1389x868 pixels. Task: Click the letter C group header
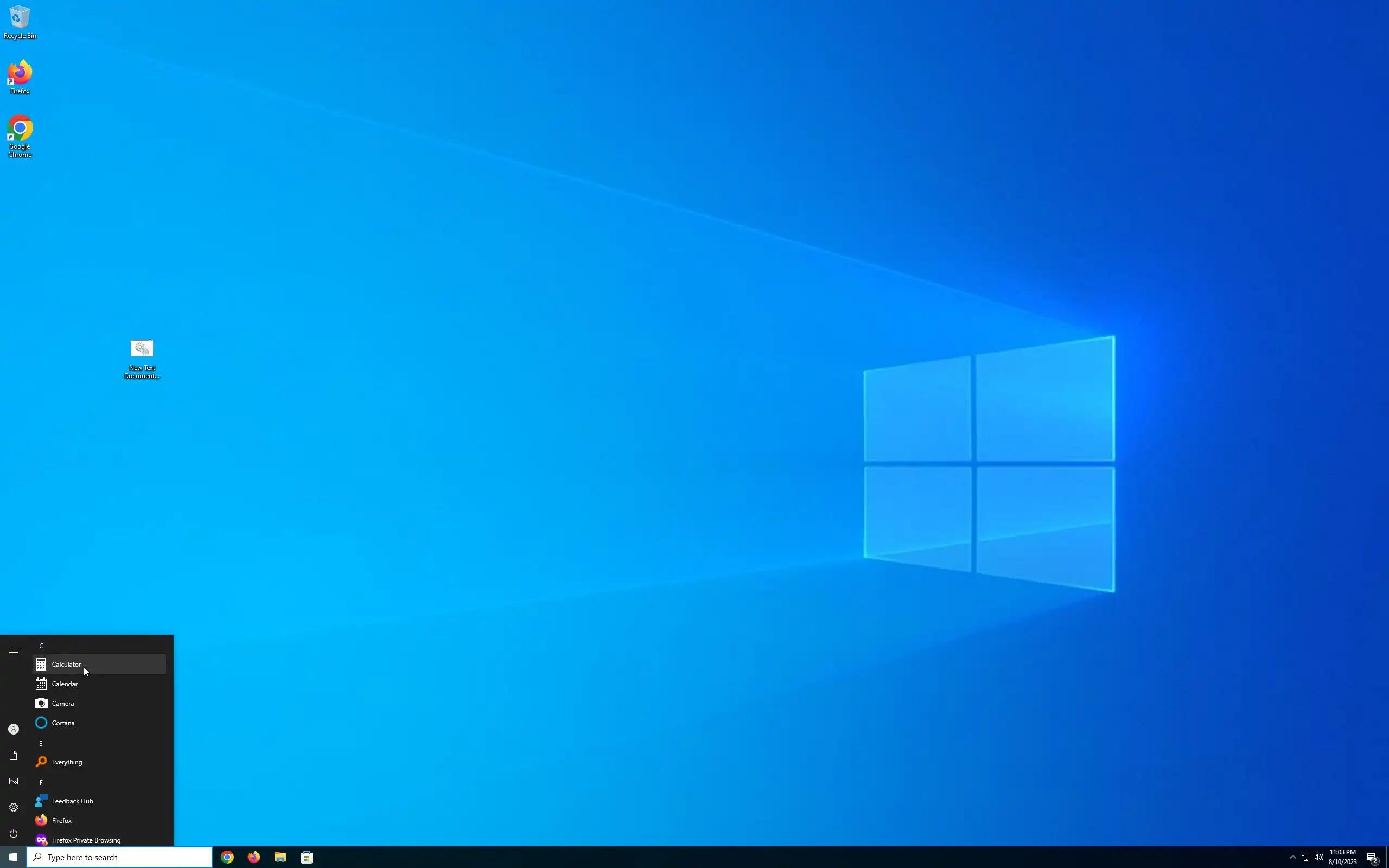click(x=41, y=646)
